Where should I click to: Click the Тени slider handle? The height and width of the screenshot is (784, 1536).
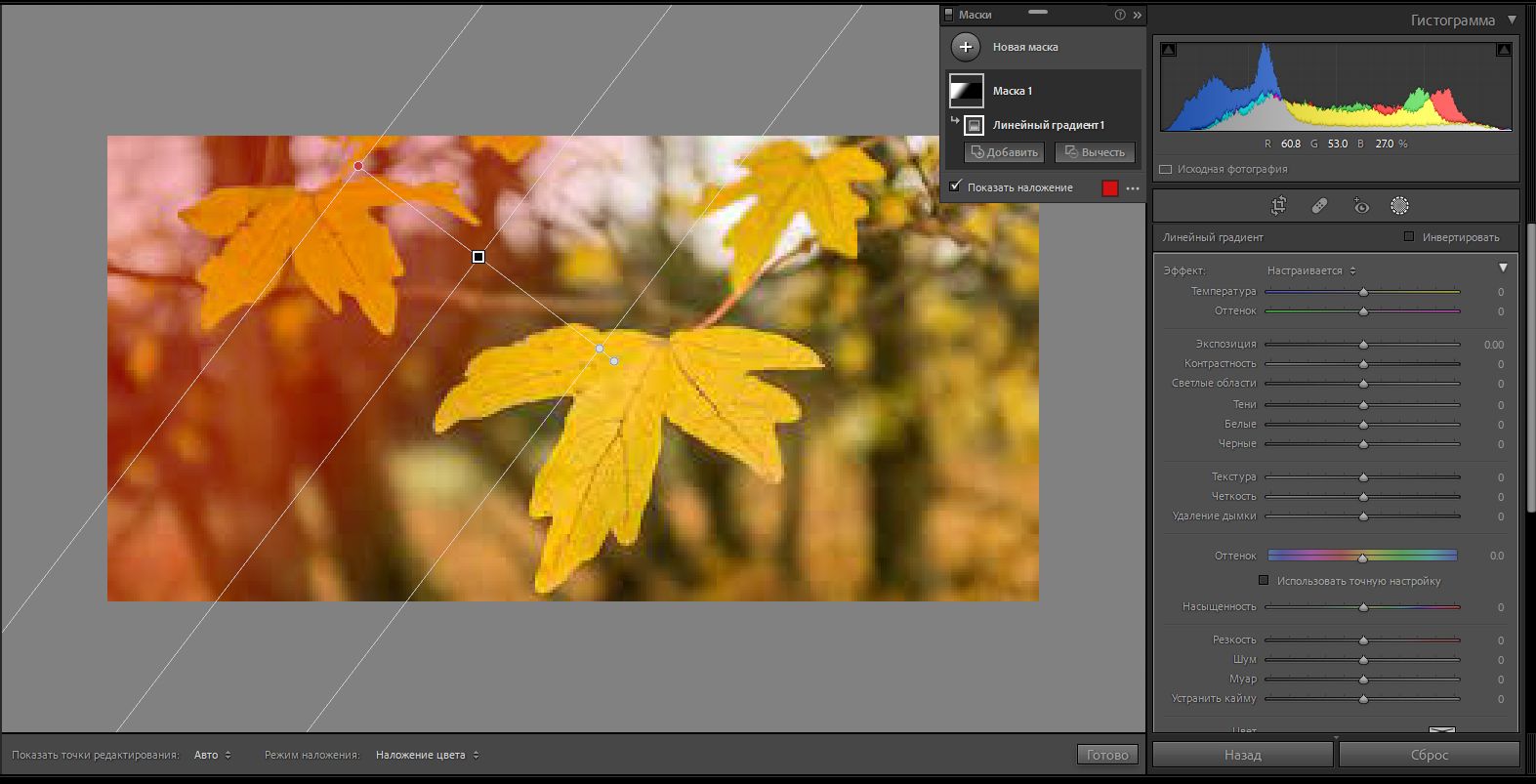pos(1363,405)
